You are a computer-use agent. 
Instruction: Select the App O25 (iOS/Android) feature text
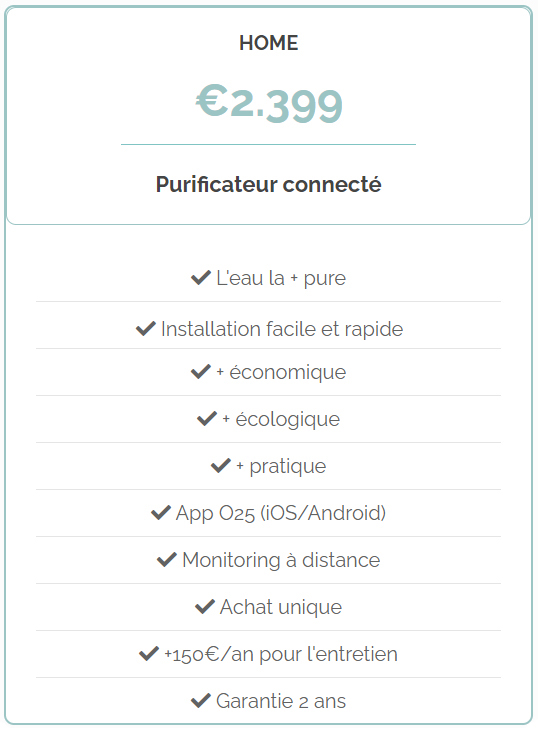tap(281, 513)
